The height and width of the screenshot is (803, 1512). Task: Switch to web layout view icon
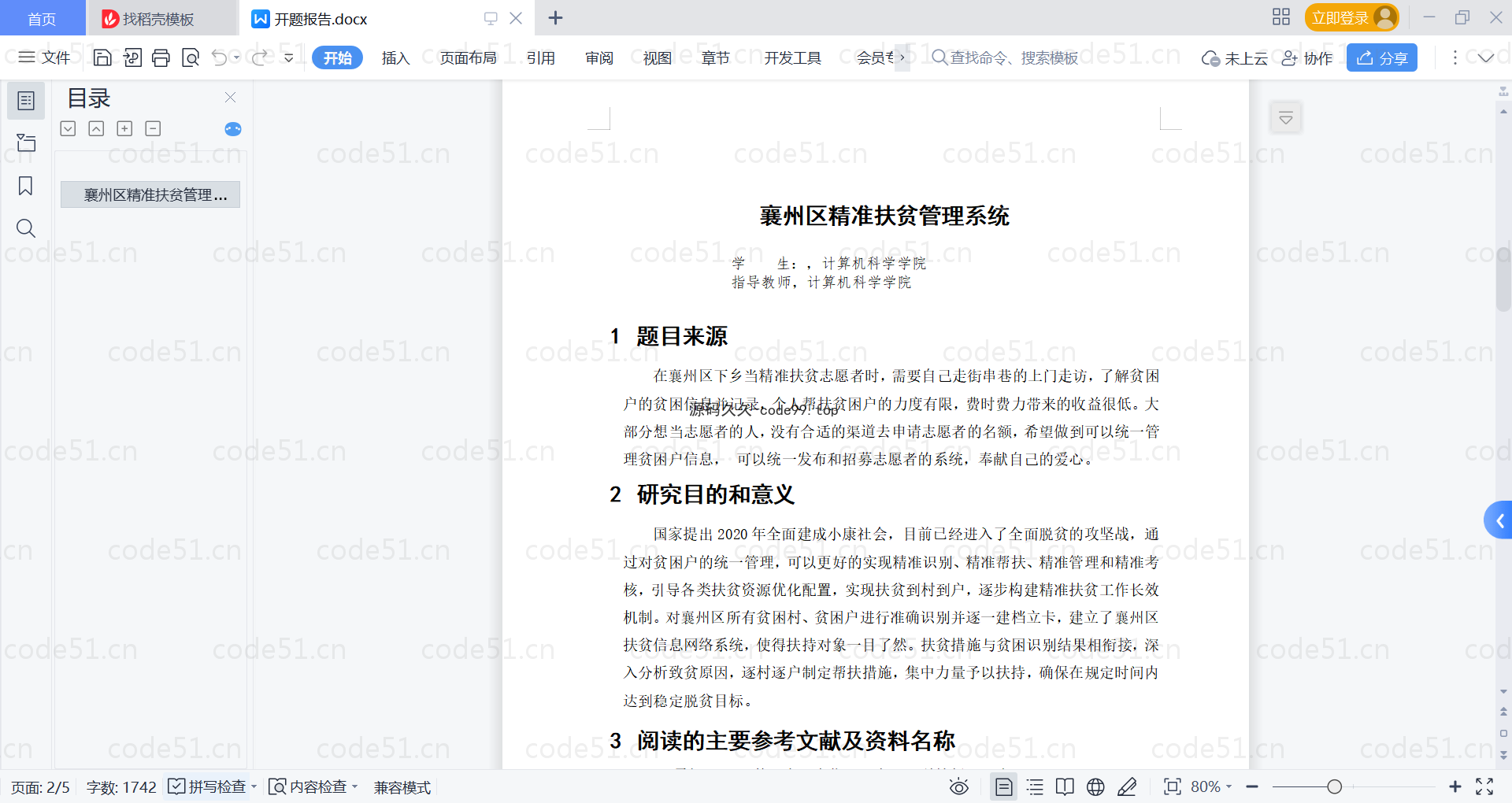pyautogui.click(x=1095, y=786)
